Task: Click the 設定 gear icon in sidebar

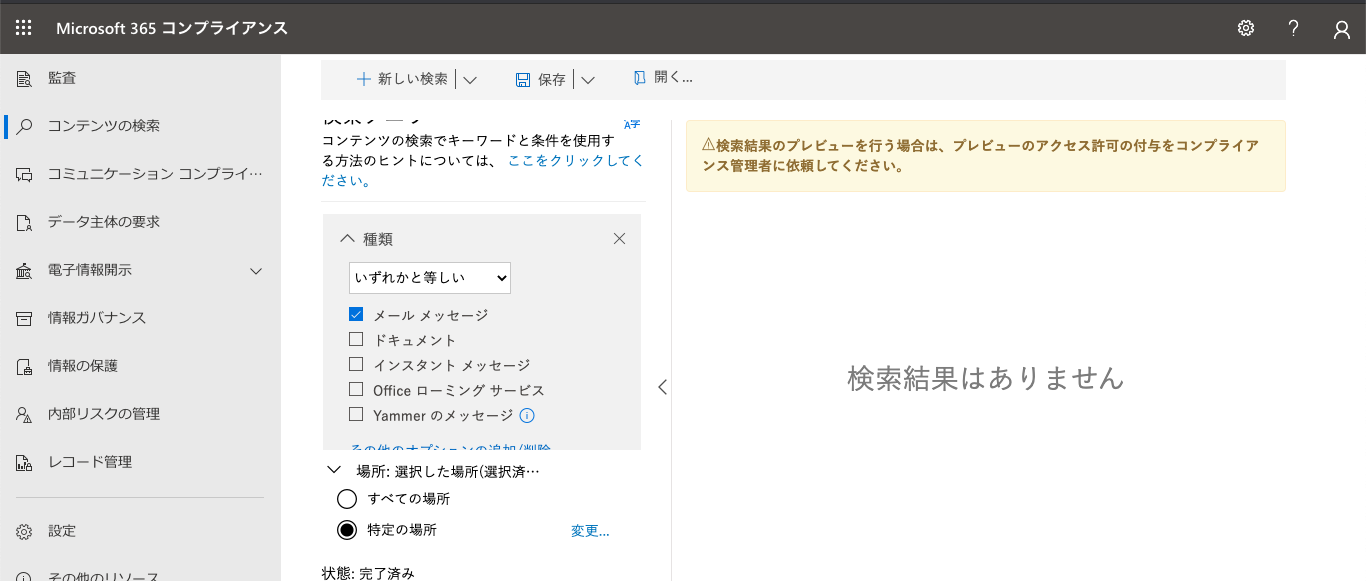Action: [25, 531]
